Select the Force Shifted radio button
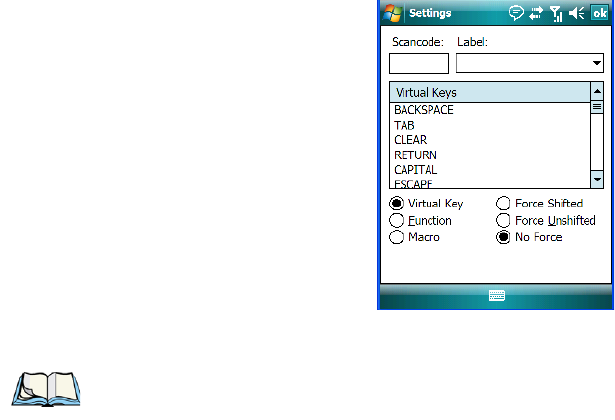 coord(503,203)
